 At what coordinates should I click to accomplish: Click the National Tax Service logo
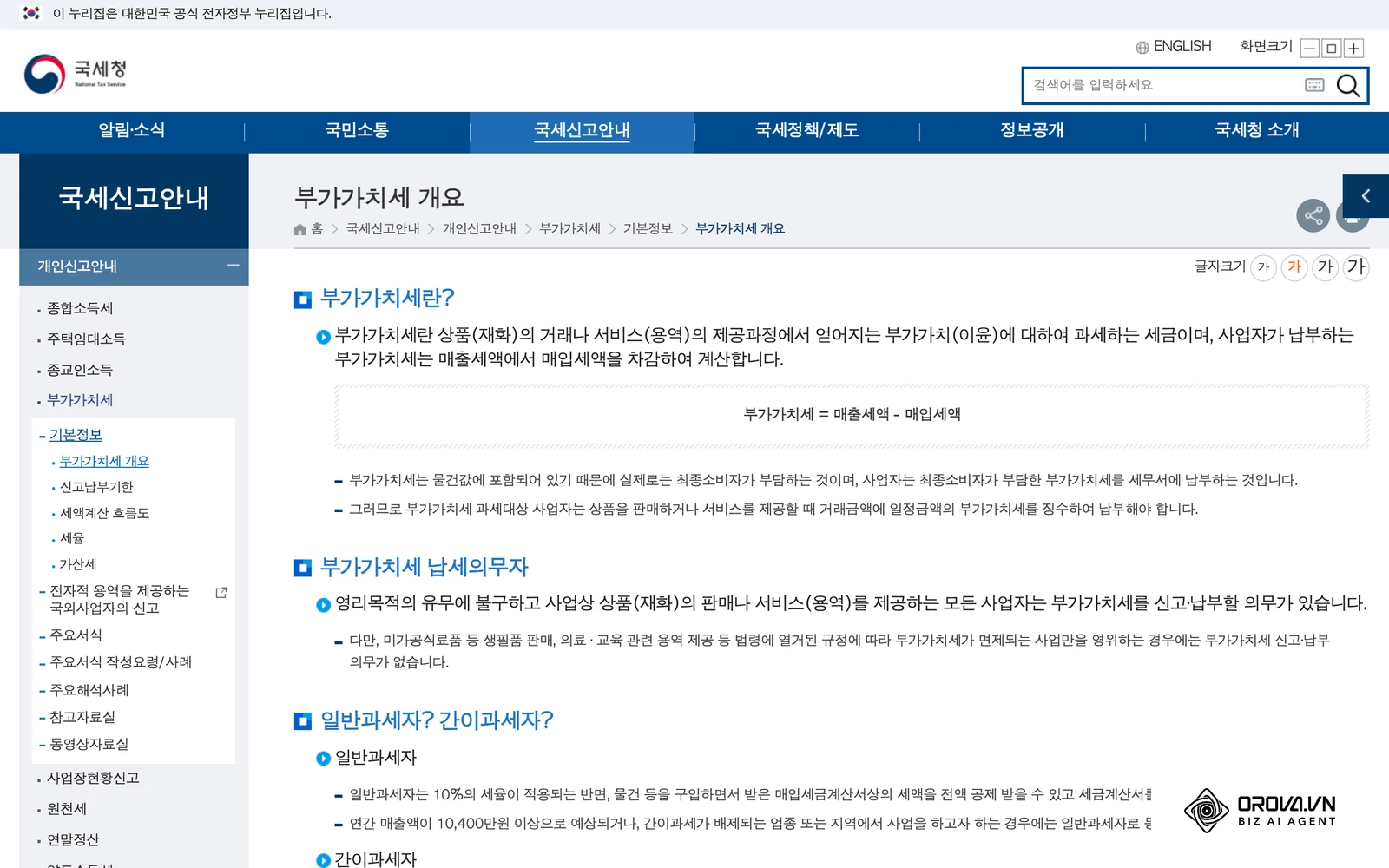tap(76, 74)
